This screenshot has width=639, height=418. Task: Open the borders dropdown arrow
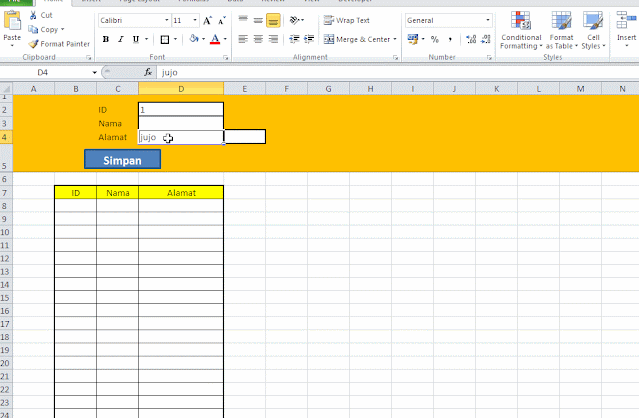point(176,40)
